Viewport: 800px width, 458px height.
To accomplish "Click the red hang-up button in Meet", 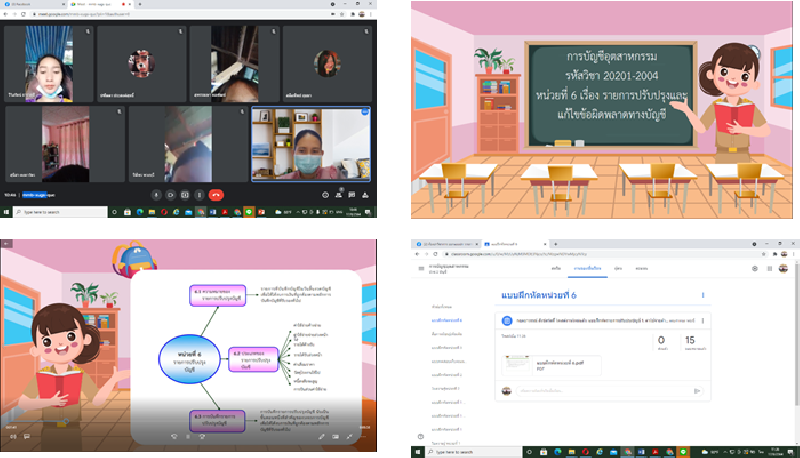I will tap(215, 193).
